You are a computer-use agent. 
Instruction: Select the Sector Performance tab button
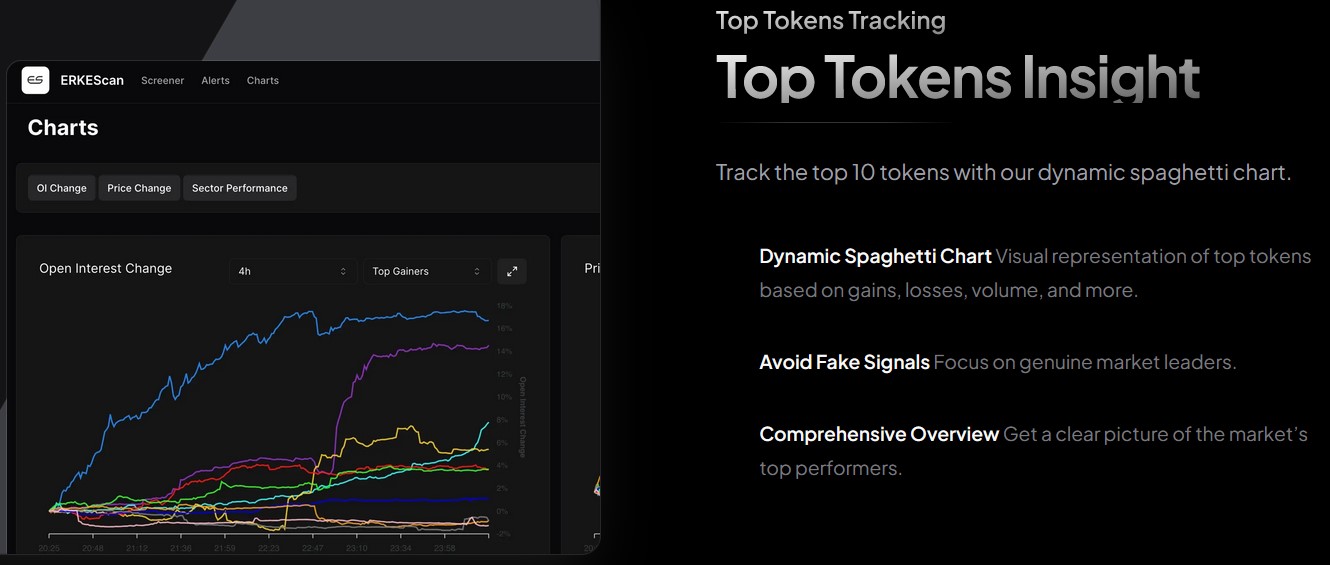tap(240, 188)
